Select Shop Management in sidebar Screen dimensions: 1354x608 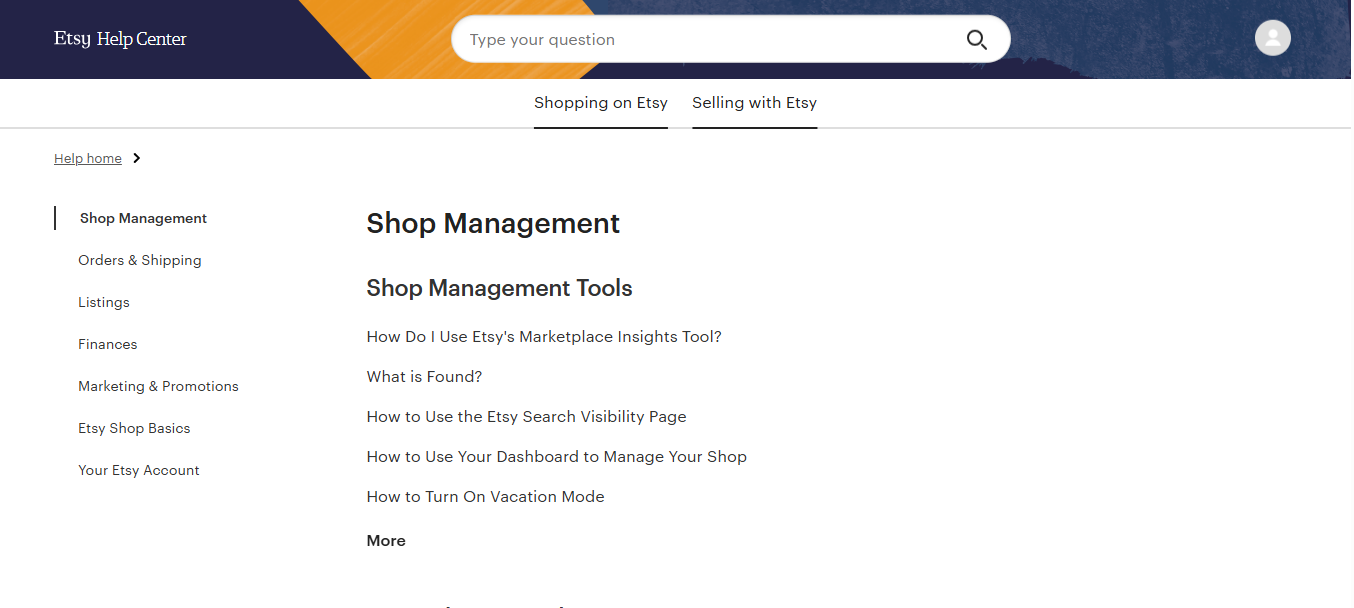143,218
